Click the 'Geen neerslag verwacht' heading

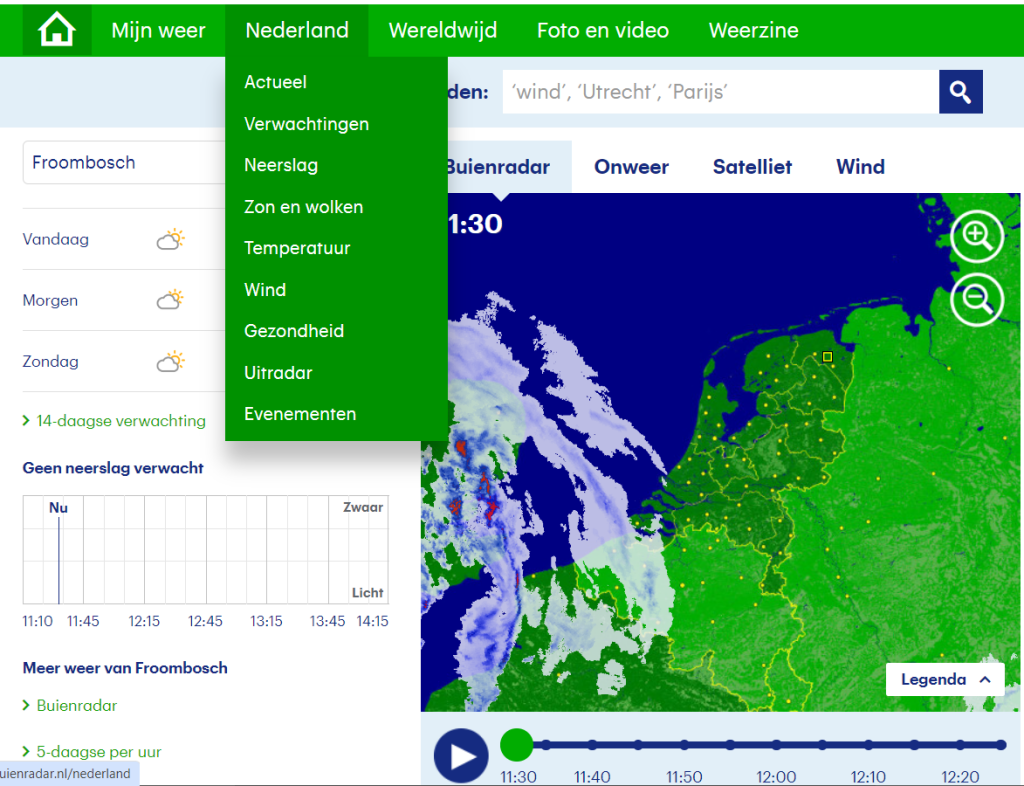pos(113,468)
